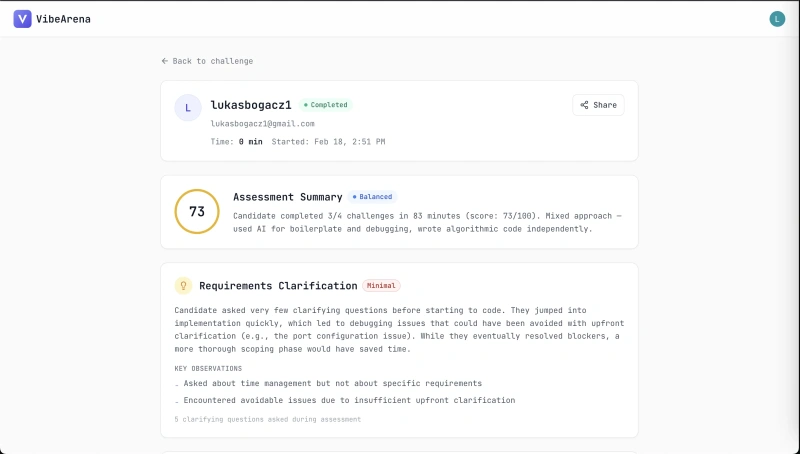
Task: Open the user avatar menu in header
Action: click(777, 19)
